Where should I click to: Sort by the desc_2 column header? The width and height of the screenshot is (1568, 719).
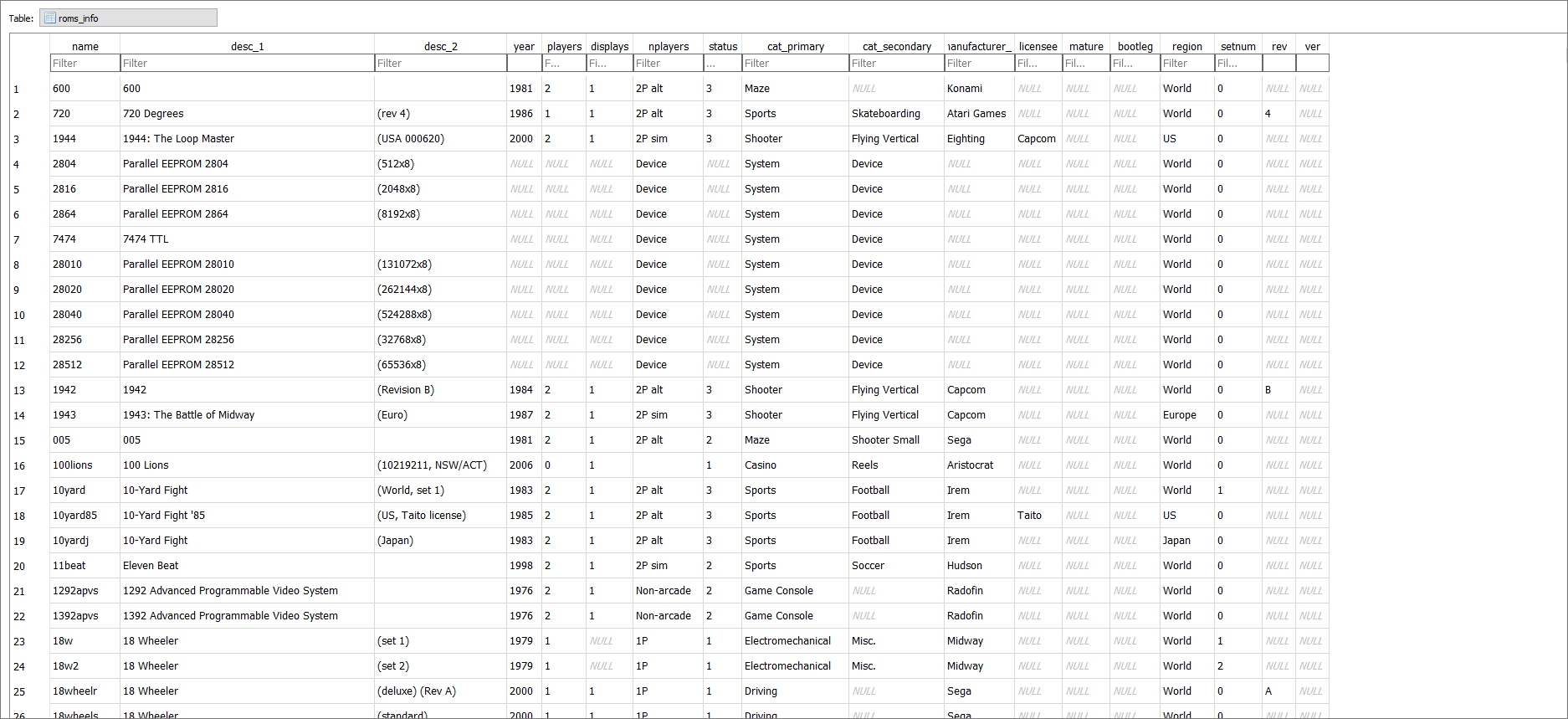point(440,46)
